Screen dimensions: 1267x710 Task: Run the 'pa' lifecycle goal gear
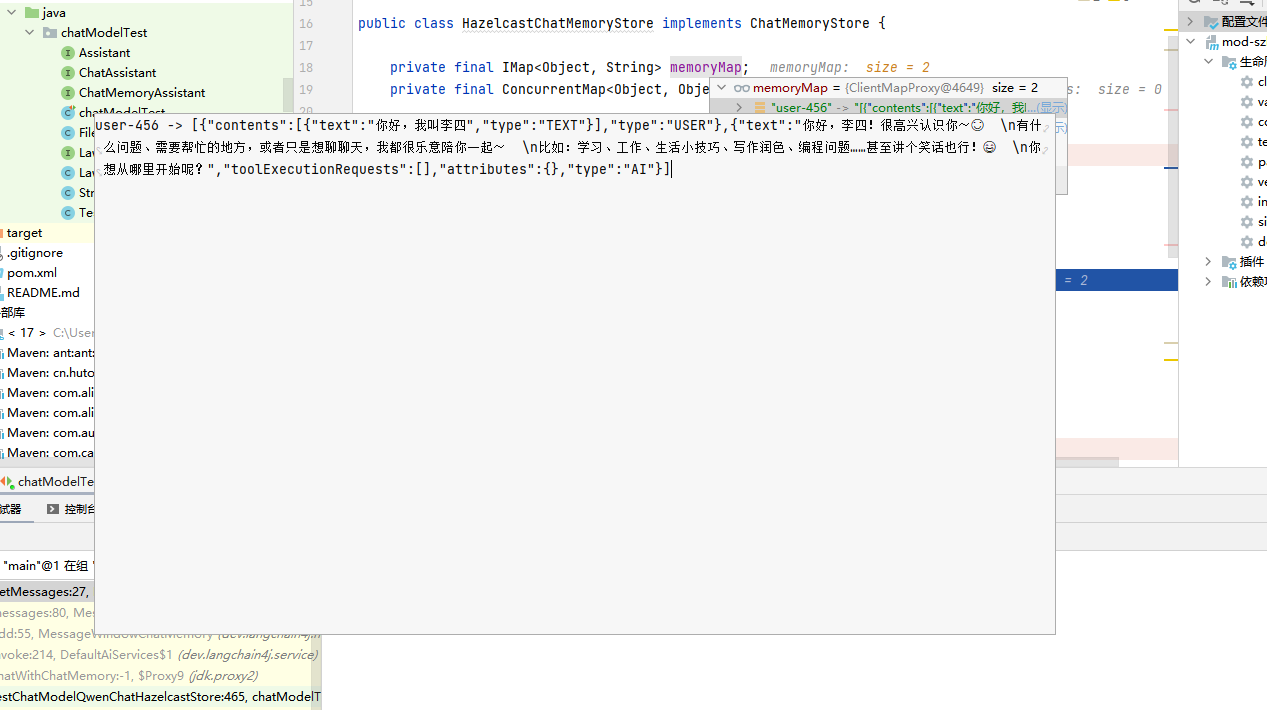(x=1247, y=162)
